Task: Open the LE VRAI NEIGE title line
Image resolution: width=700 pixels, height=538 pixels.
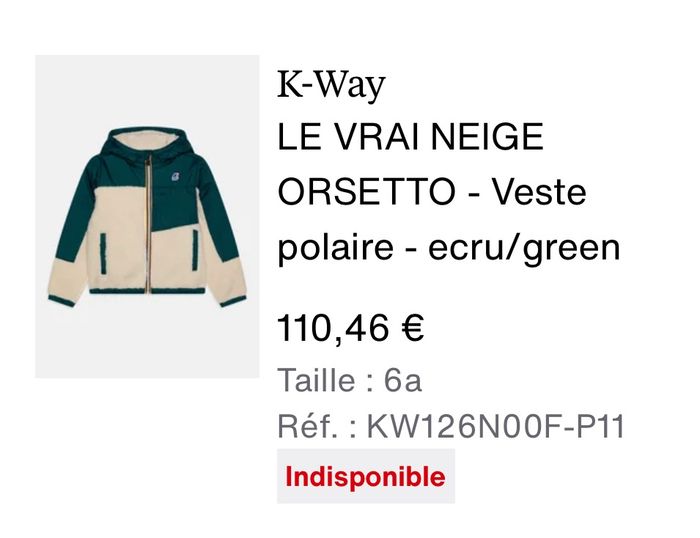Action: (x=410, y=137)
